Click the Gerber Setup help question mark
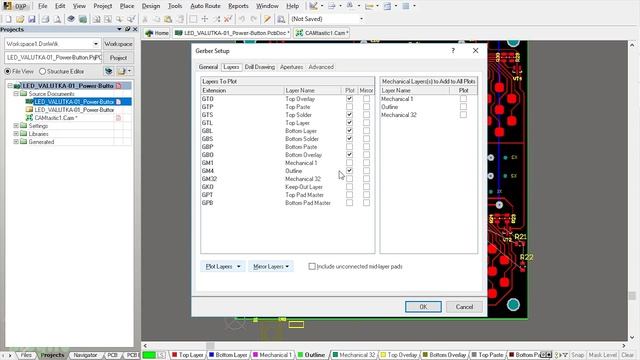 (x=453, y=51)
